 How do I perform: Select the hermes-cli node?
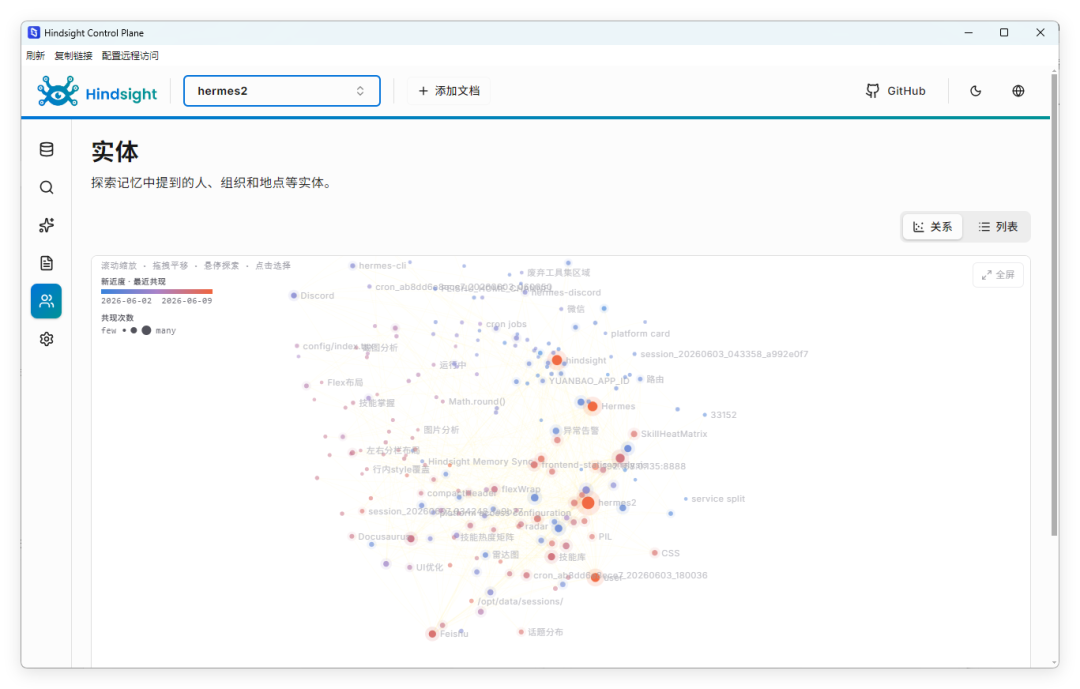coord(353,265)
